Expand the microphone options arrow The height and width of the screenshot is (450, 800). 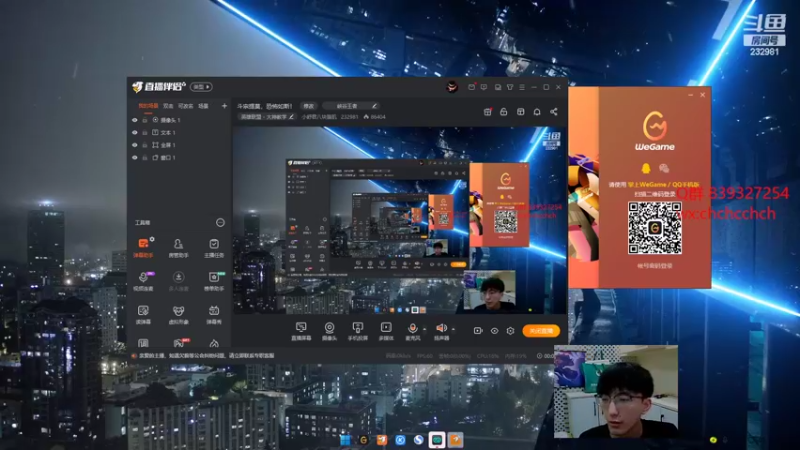tap(424, 329)
